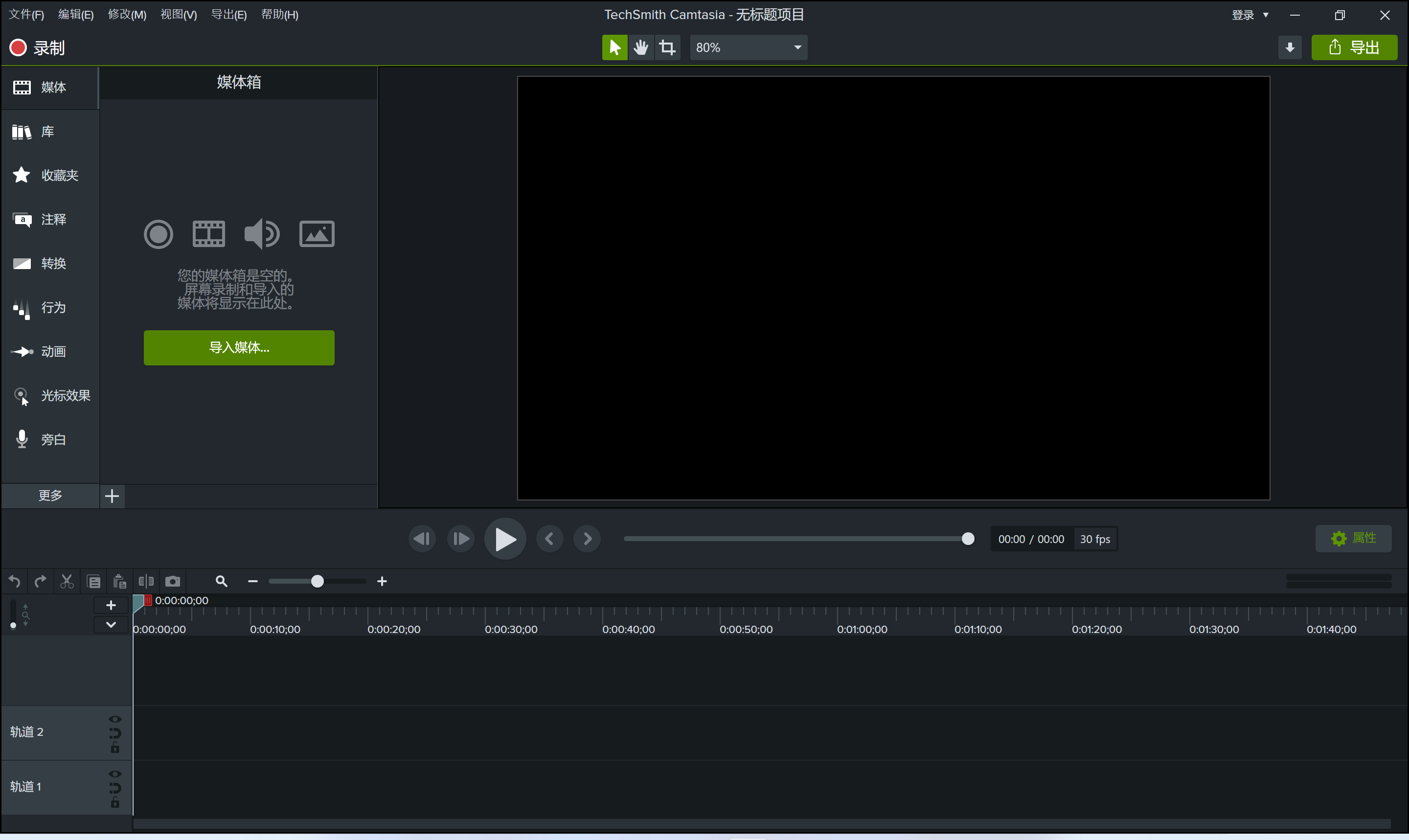The image size is (1409, 840).
Task: Toggle magnetic track icon on 轨道 2
Action: [x=115, y=734]
